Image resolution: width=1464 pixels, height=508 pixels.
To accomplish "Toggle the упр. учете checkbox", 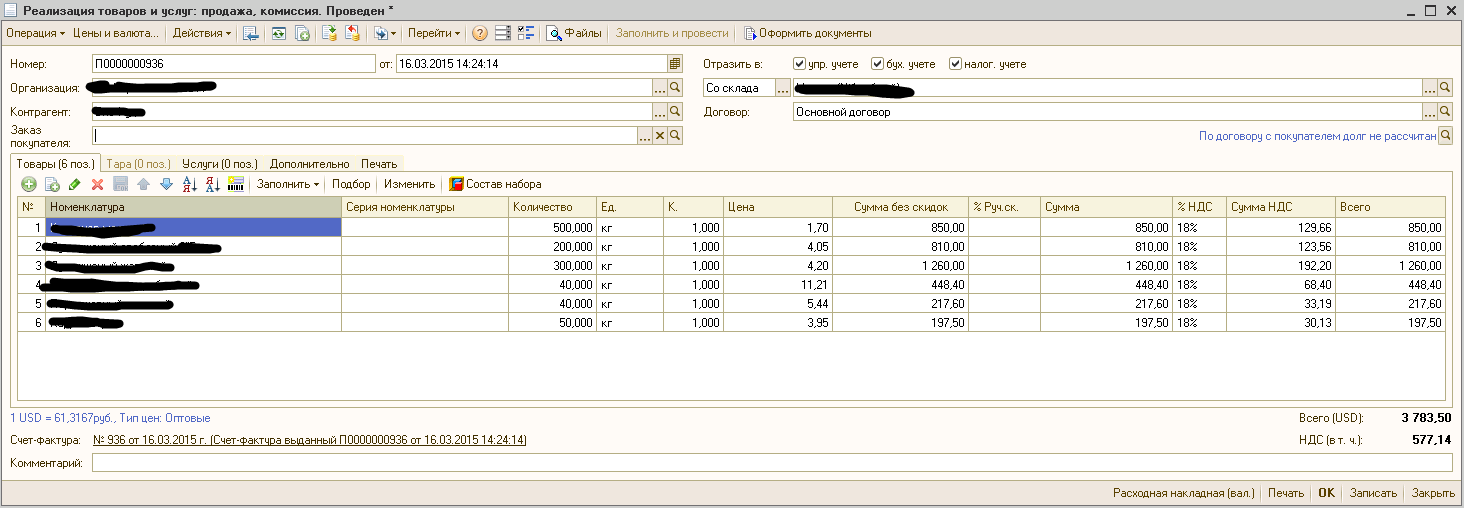I will click(x=799, y=64).
